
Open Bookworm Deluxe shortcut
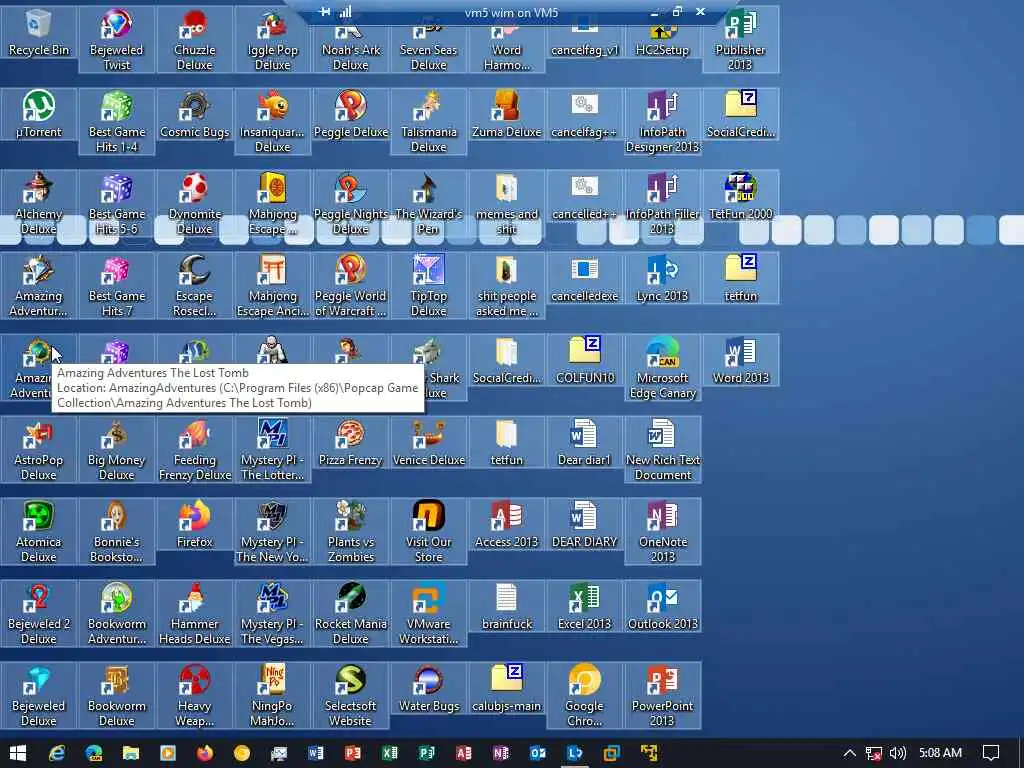pyautogui.click(x=116, y=696)
